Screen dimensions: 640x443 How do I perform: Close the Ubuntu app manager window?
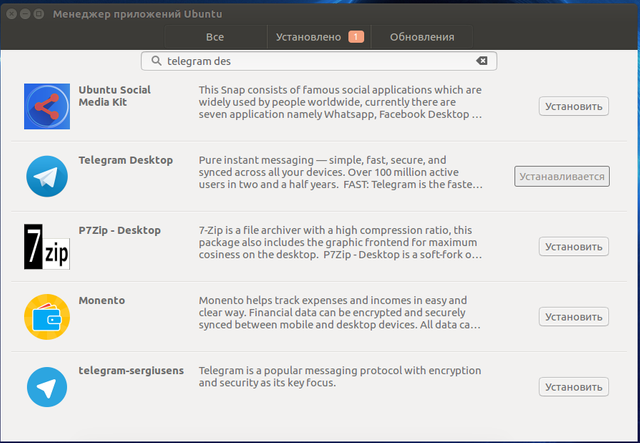pos(12,12)
